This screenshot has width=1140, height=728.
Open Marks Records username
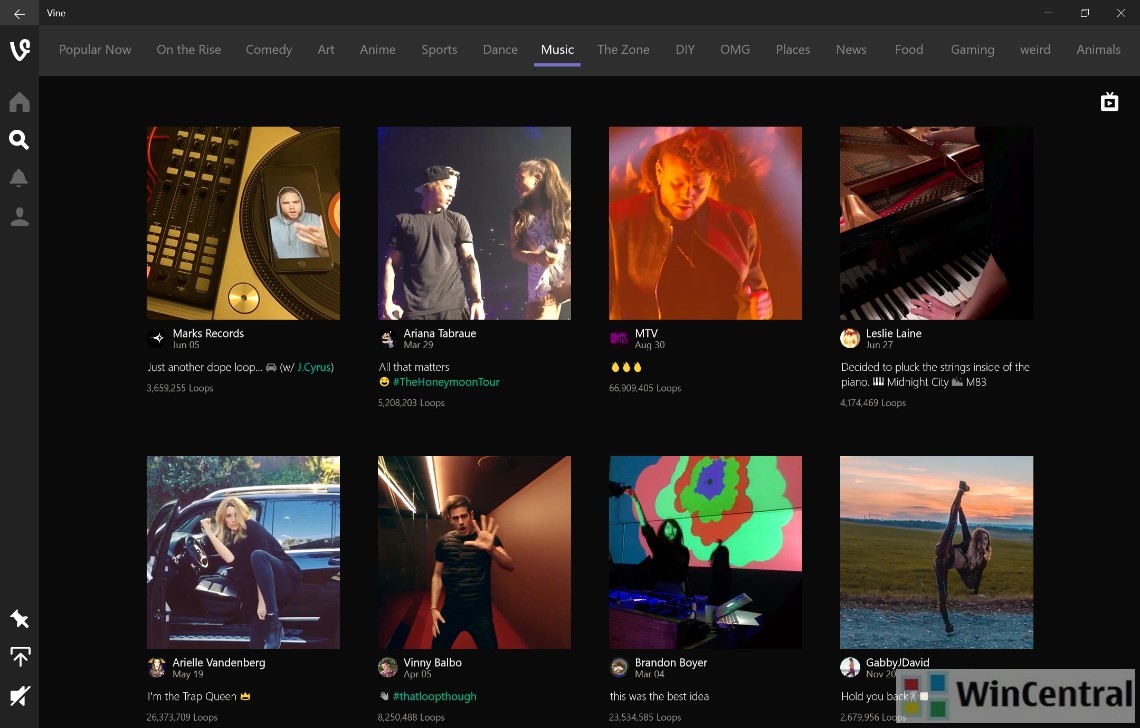pos(208,333)
